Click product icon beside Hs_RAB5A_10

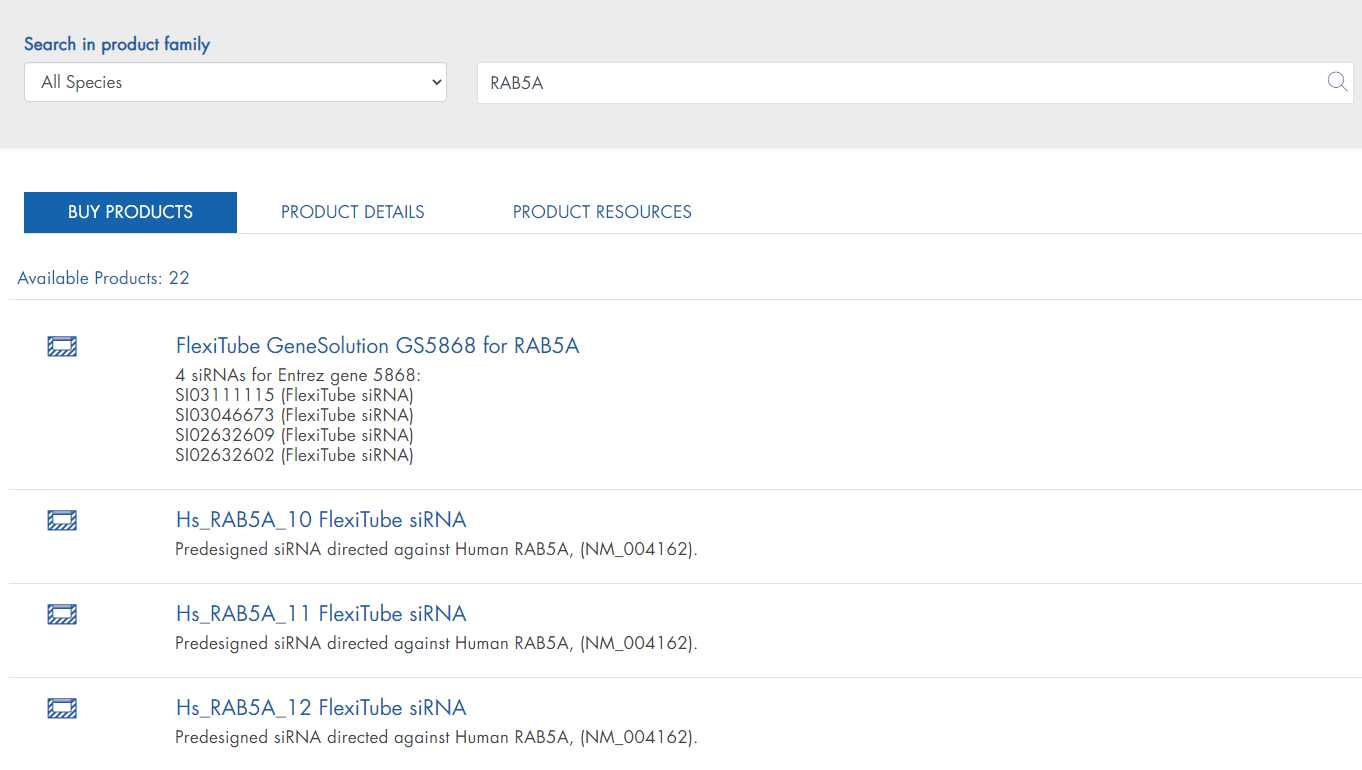click(62, 521)
